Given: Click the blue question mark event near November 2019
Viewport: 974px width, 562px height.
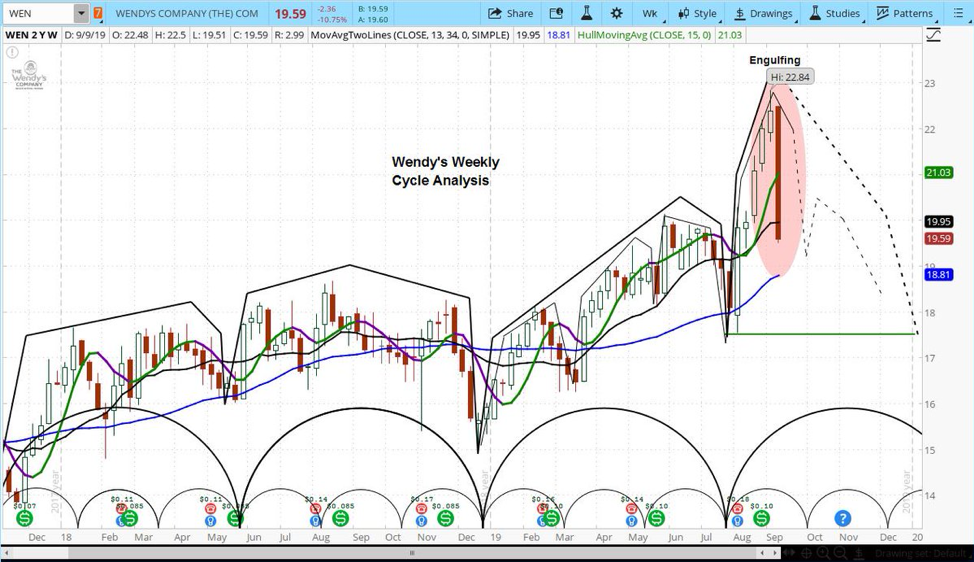Looking at the screenshot, I should tap(842, 518).
